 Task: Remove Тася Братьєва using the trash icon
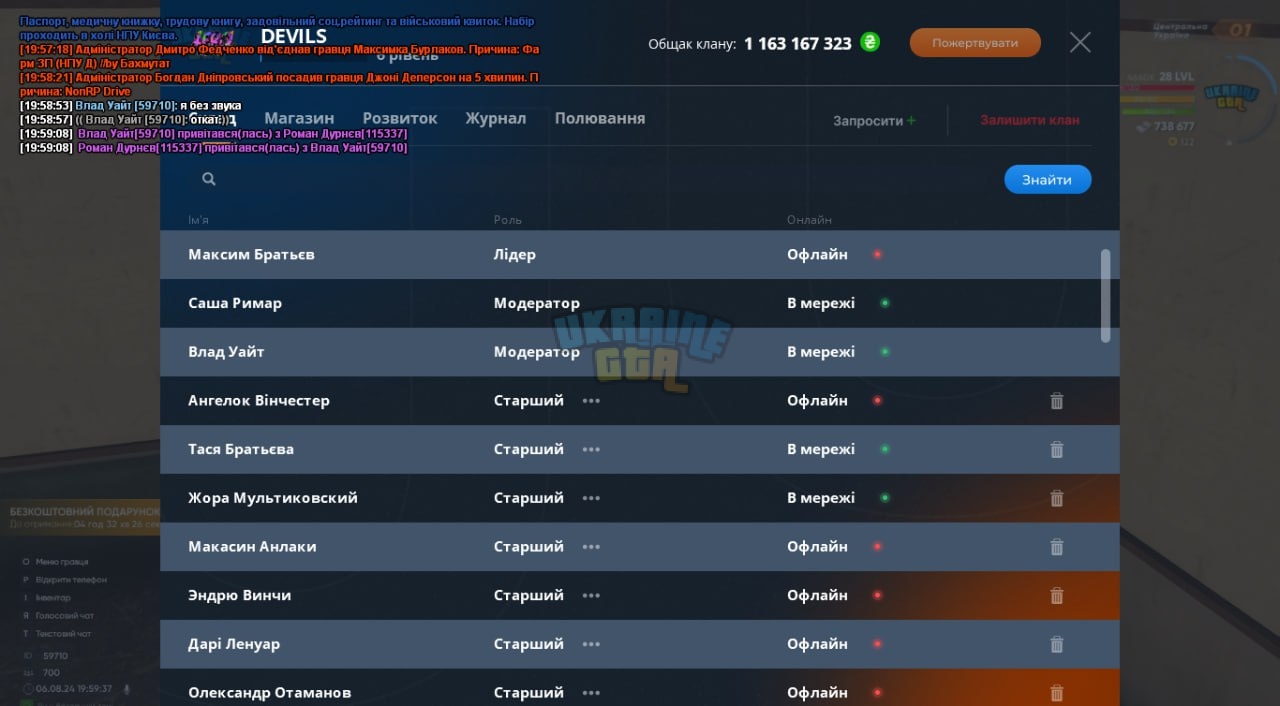coord(1056,450)
